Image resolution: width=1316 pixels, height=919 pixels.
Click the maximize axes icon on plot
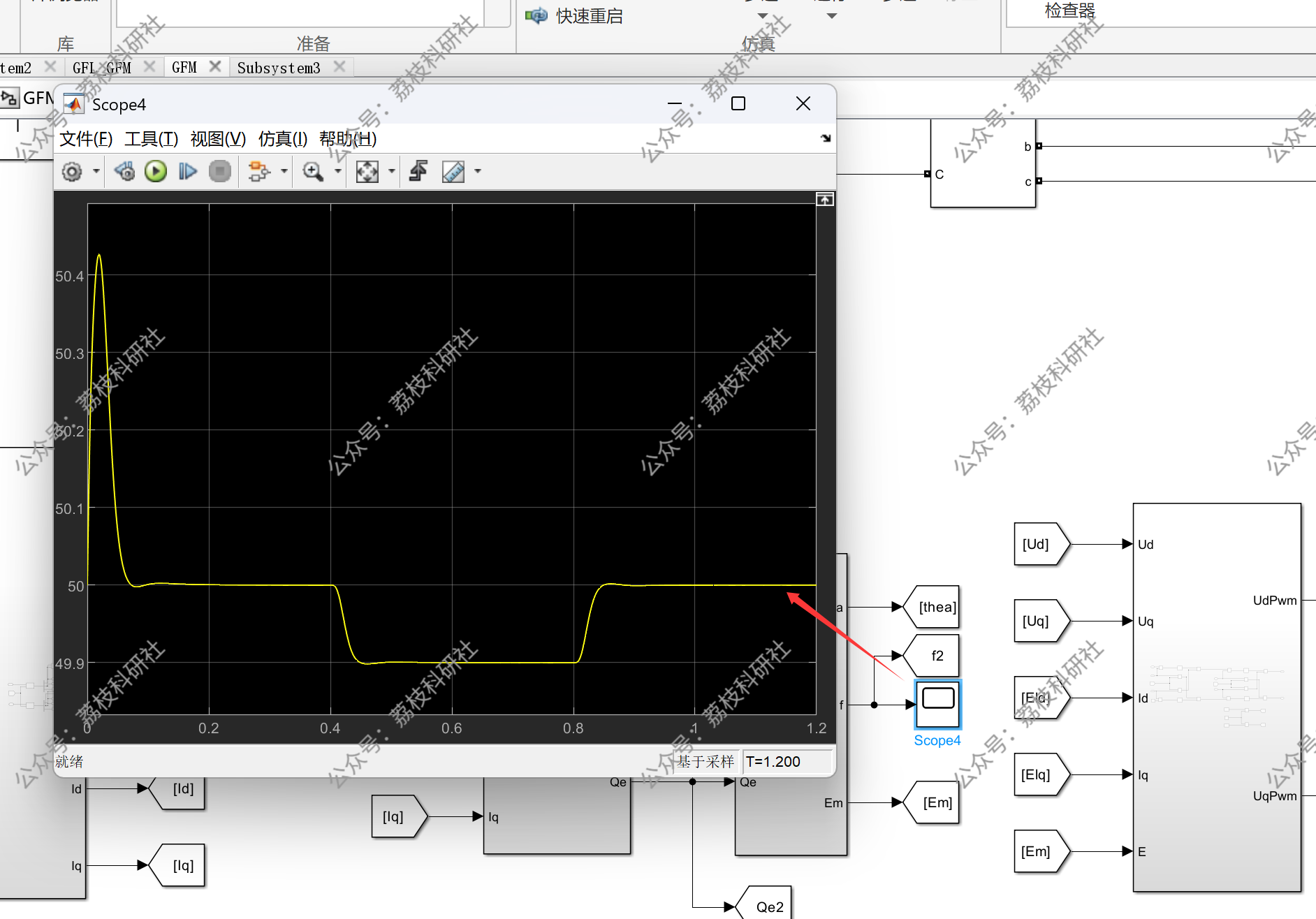(825, 200)
